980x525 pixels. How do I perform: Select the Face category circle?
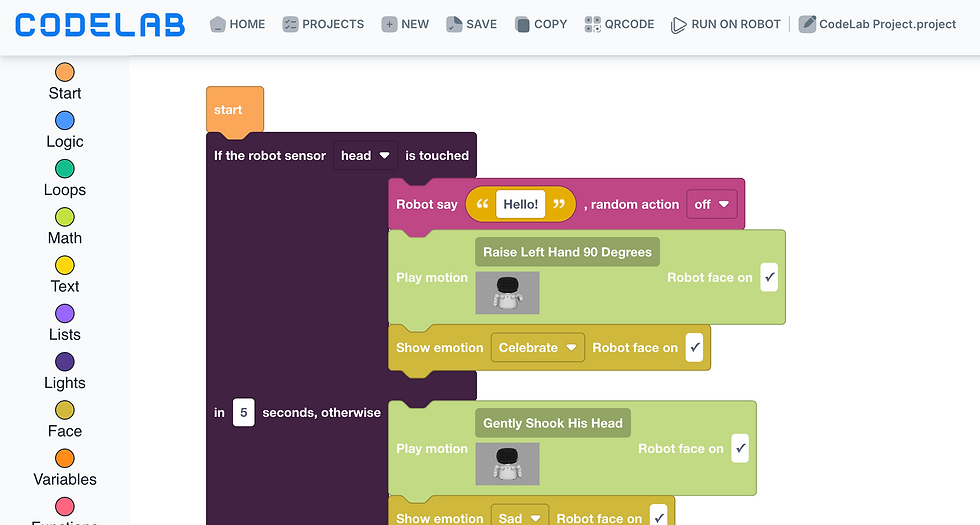64,410
